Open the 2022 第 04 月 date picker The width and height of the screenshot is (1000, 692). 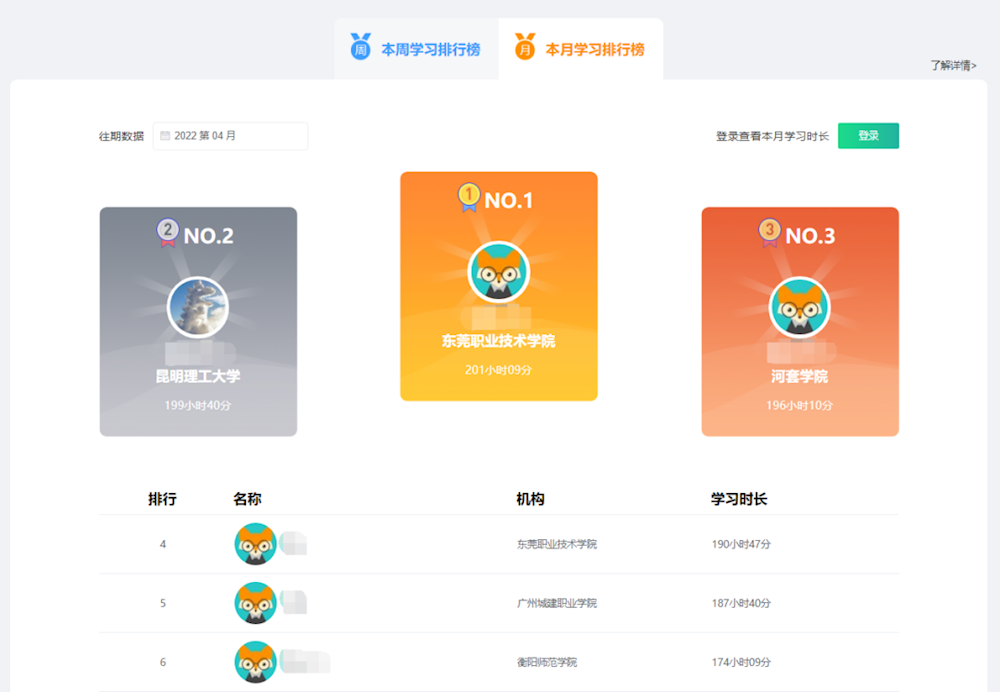(230, 136)
